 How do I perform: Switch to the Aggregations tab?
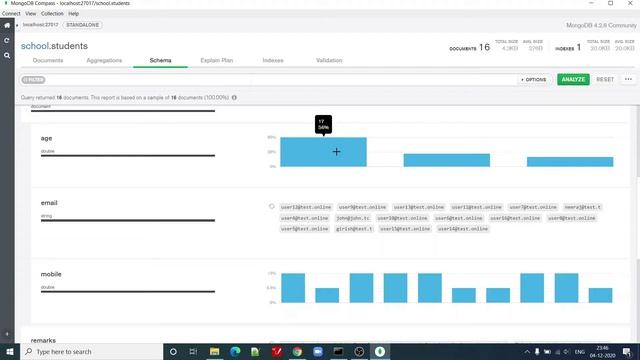tap(104, 60)
